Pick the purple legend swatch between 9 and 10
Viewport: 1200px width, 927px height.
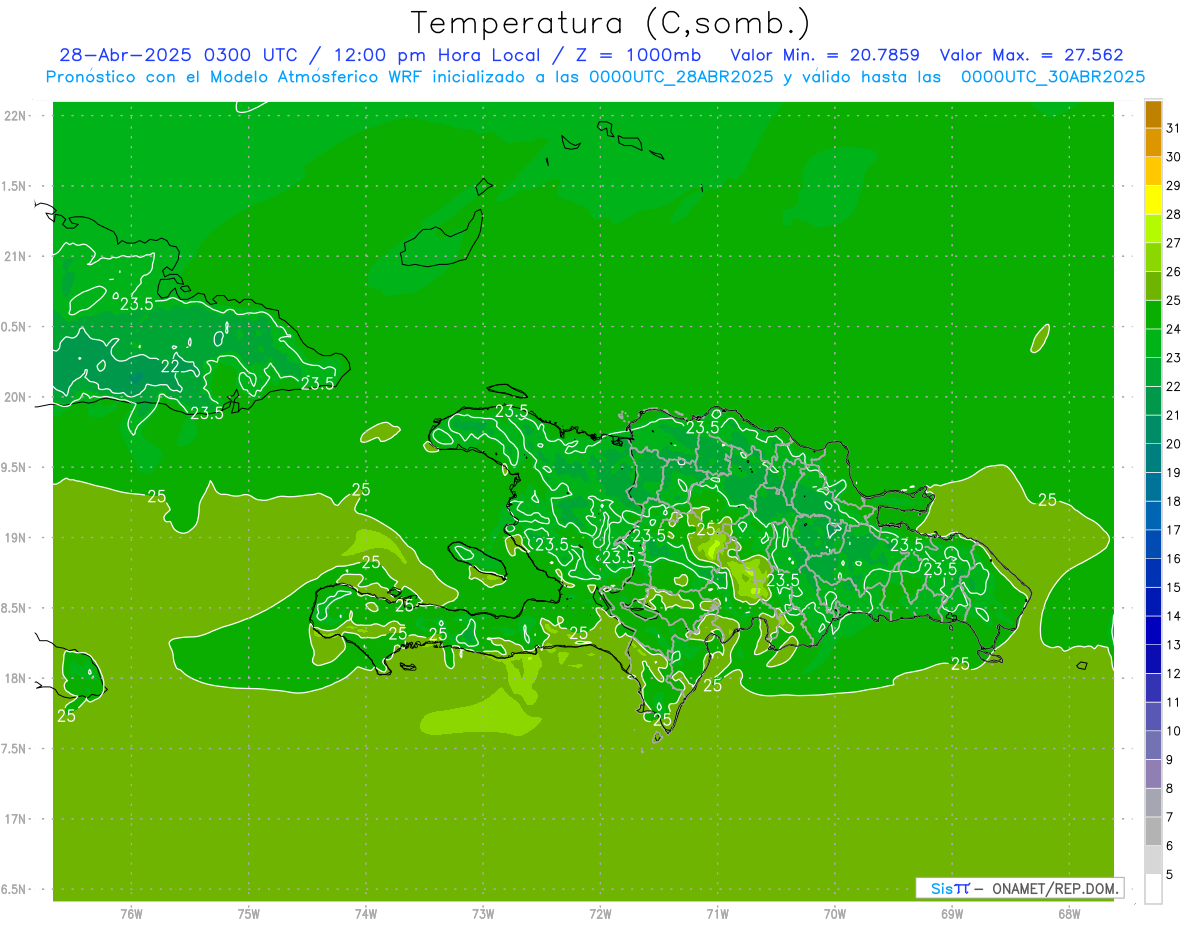(1153, 745)
